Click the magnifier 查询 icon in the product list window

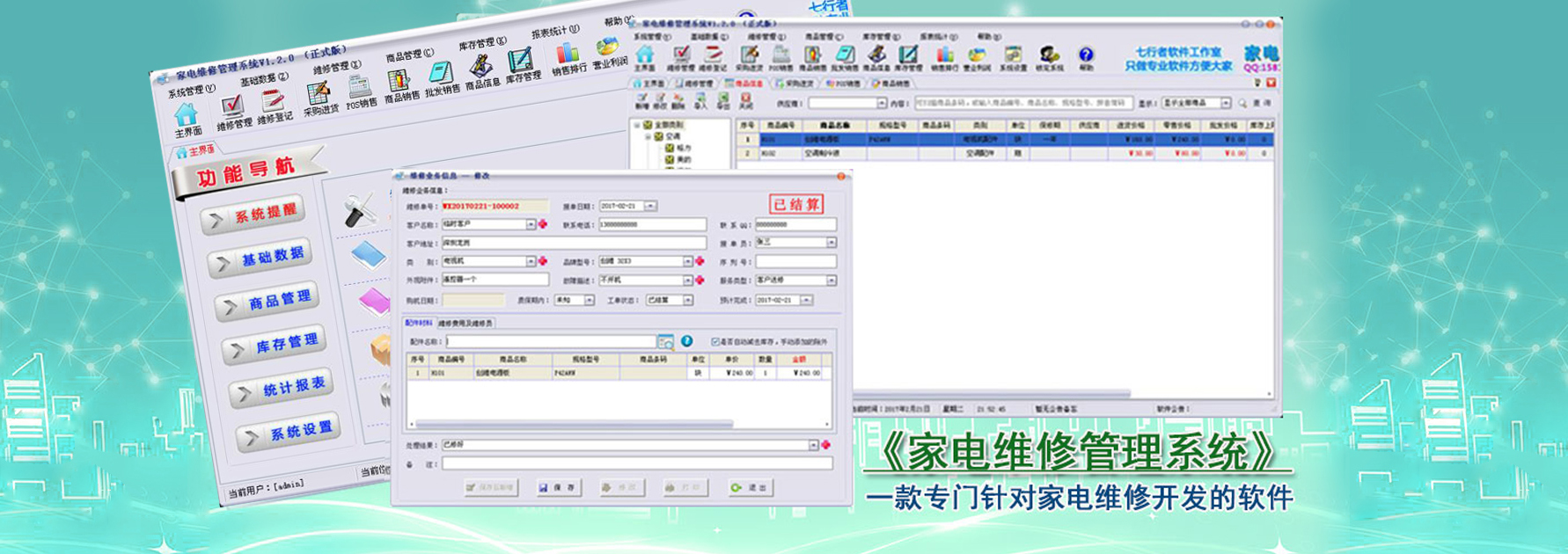click(x=1242, y=104)
